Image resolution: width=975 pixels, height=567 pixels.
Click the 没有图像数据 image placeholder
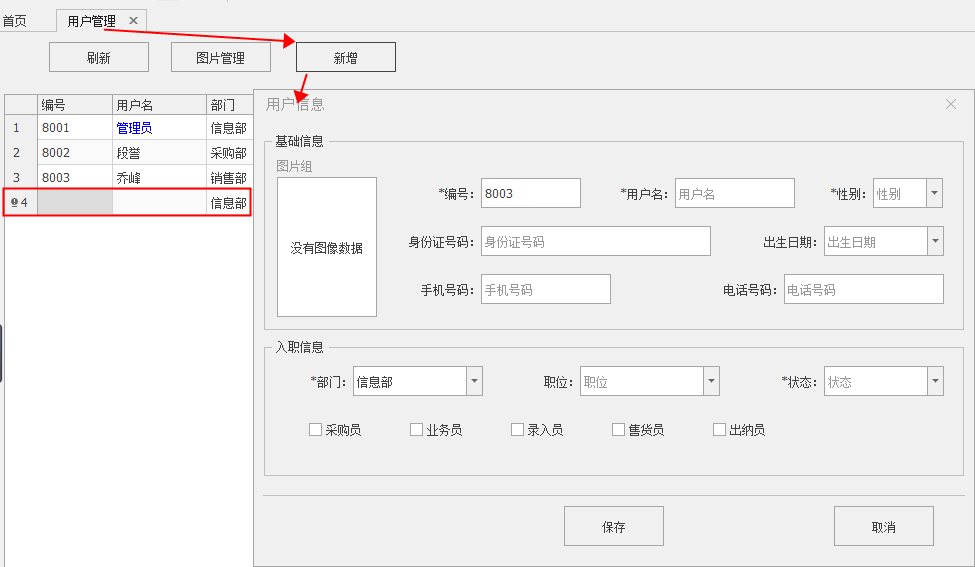327,248
